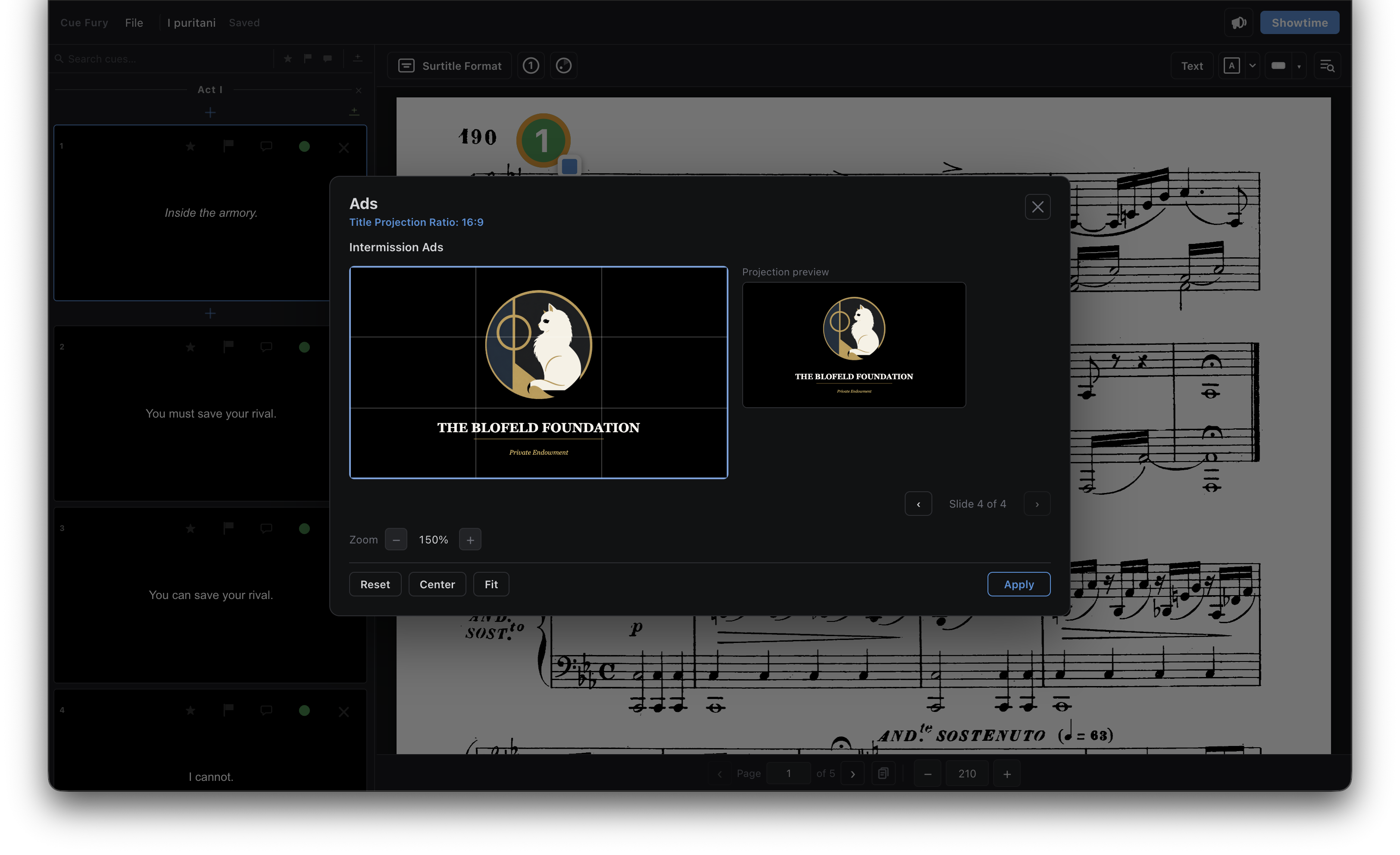This screenshot has height=855, width=1400.
Task: Select the cue text Inside the armory.
Action: [211, 212]
